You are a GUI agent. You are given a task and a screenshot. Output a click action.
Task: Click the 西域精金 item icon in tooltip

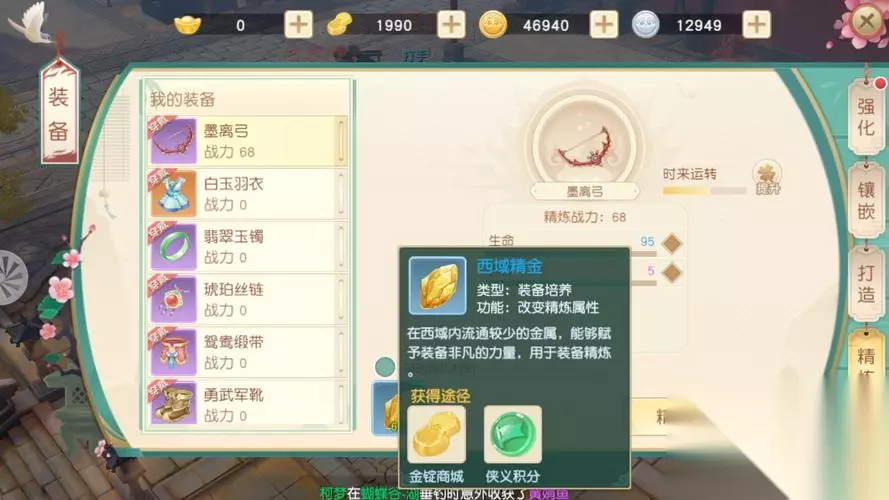click(x=437, y=286)
